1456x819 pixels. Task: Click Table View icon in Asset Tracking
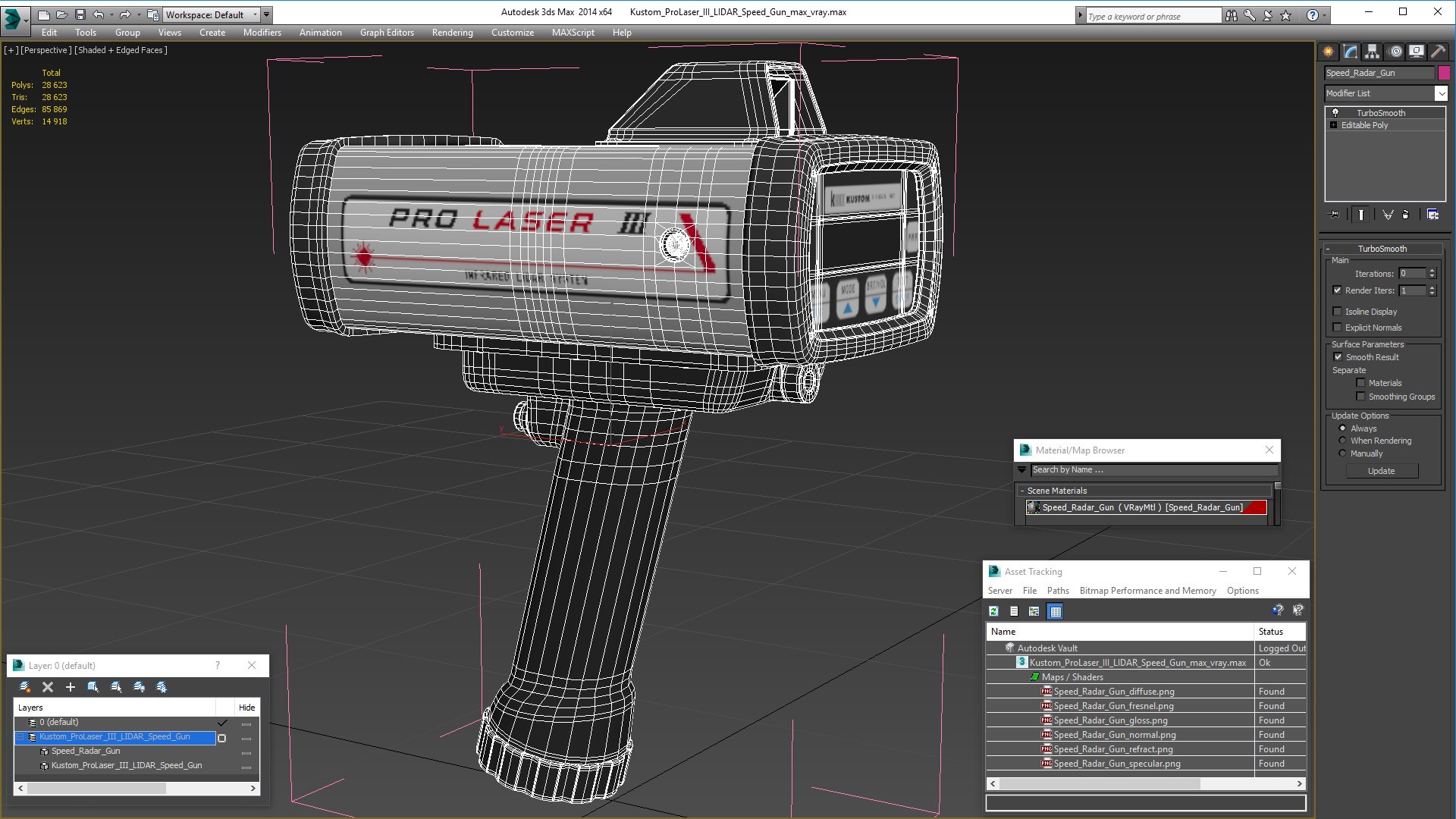(x=1055, y=611)
